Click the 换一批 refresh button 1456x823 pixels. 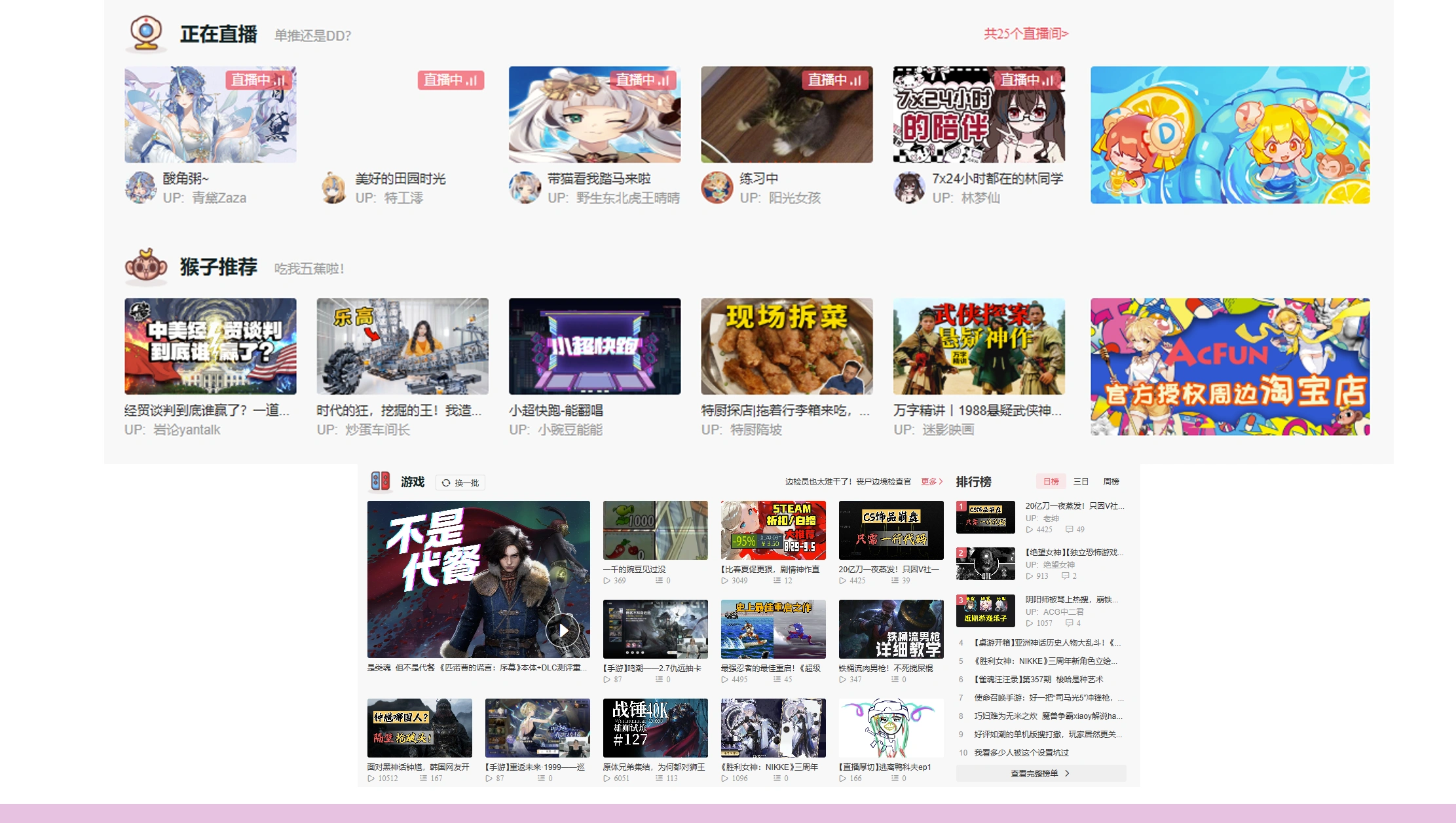(x=460, y=483)
